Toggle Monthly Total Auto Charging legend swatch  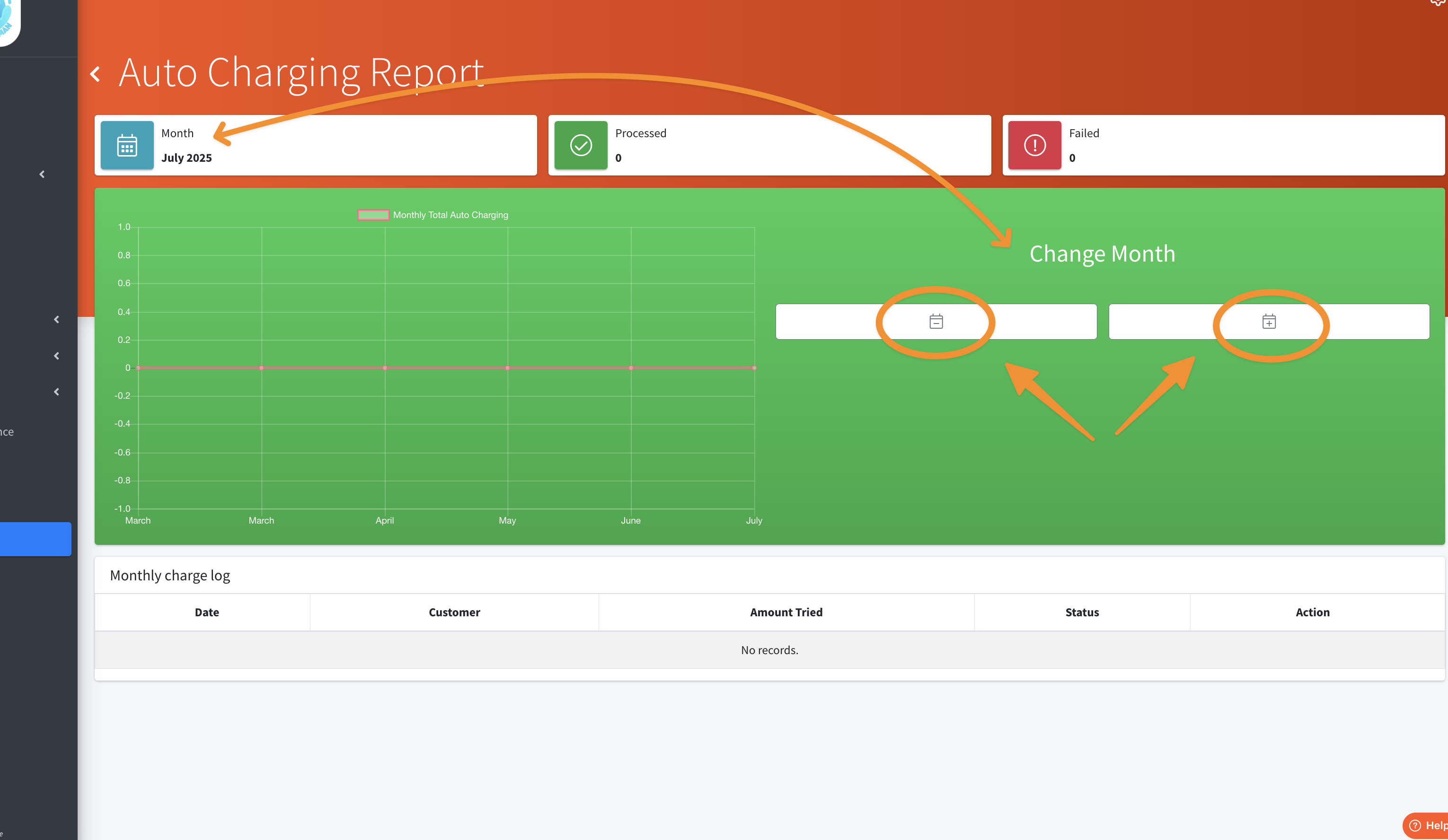click(373, 215)
